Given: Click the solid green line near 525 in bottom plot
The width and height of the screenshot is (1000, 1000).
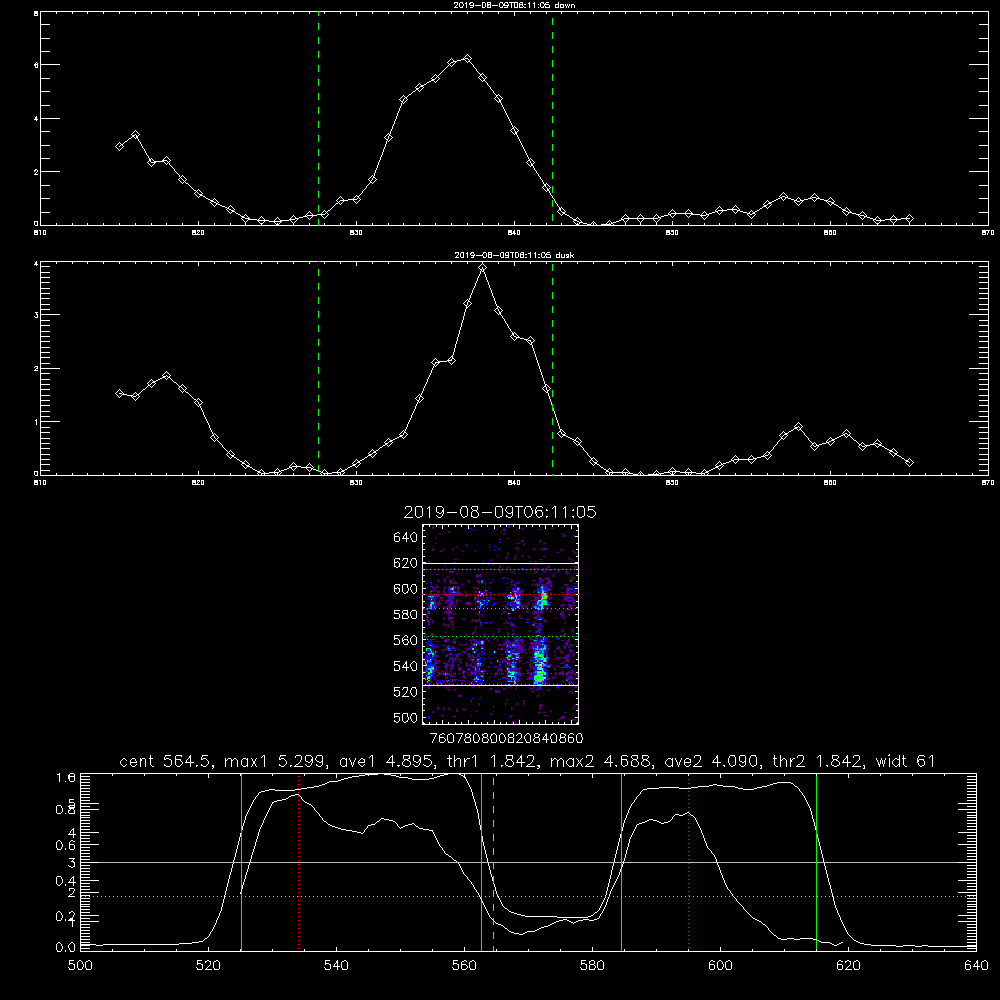Looking at the screenshot, I should click(241, 862).
